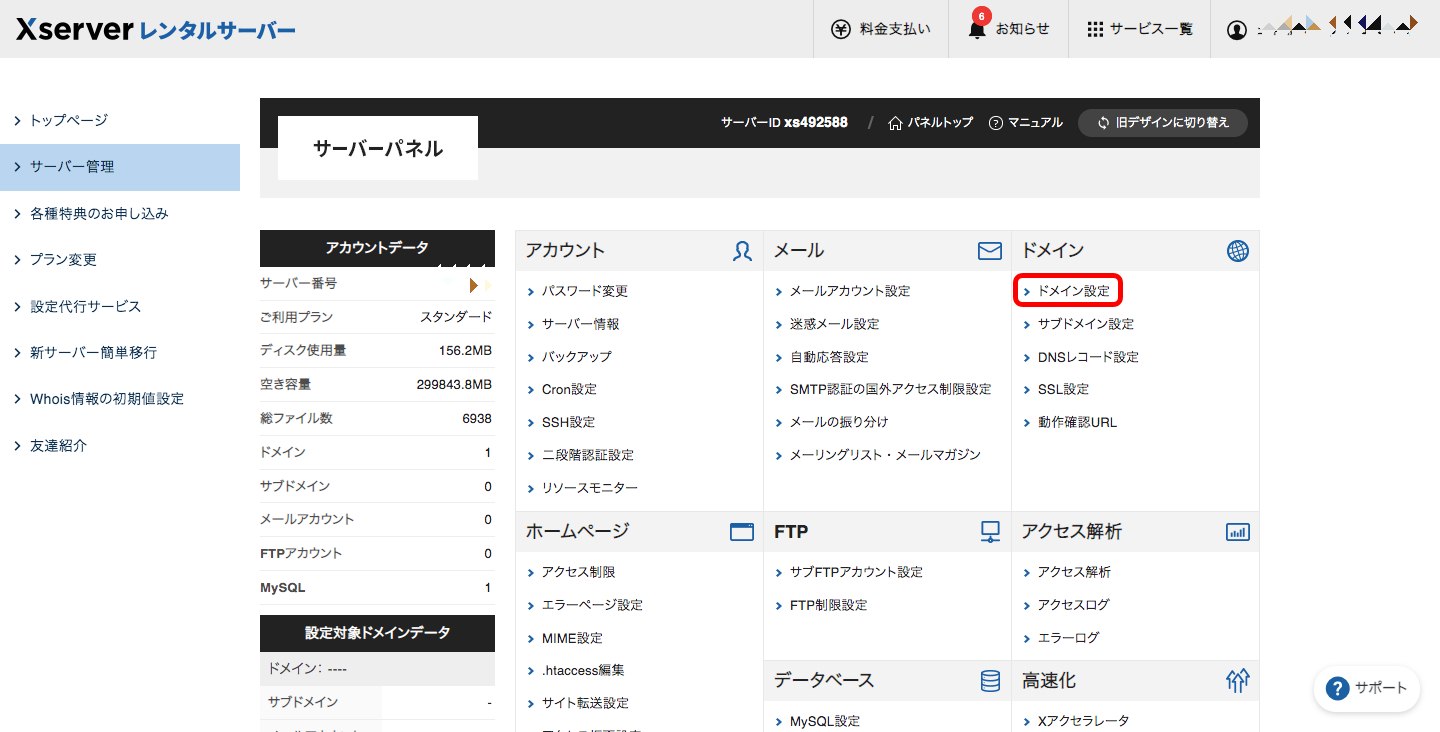This screenshot has height=732, width=1440.
Task: Open メールアカウント設定 link
Action: pos(849,291)
